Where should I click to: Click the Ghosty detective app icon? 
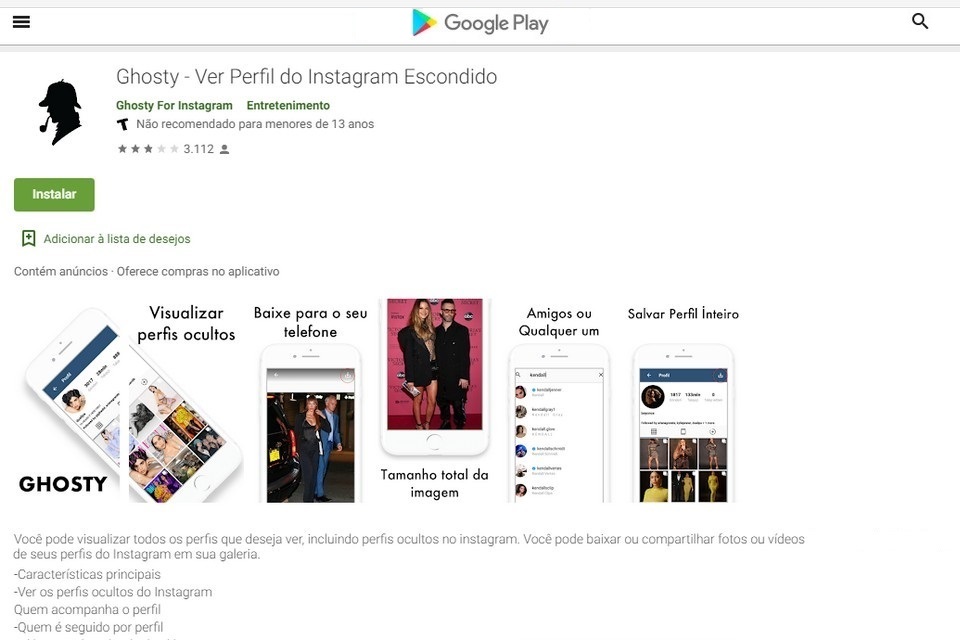pos(59,112)
